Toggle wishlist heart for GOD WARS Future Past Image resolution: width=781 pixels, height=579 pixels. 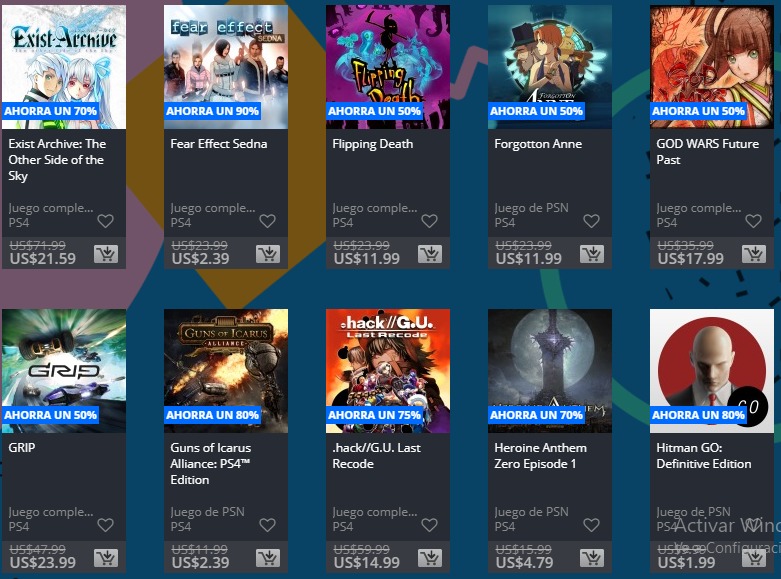[753, 221]
